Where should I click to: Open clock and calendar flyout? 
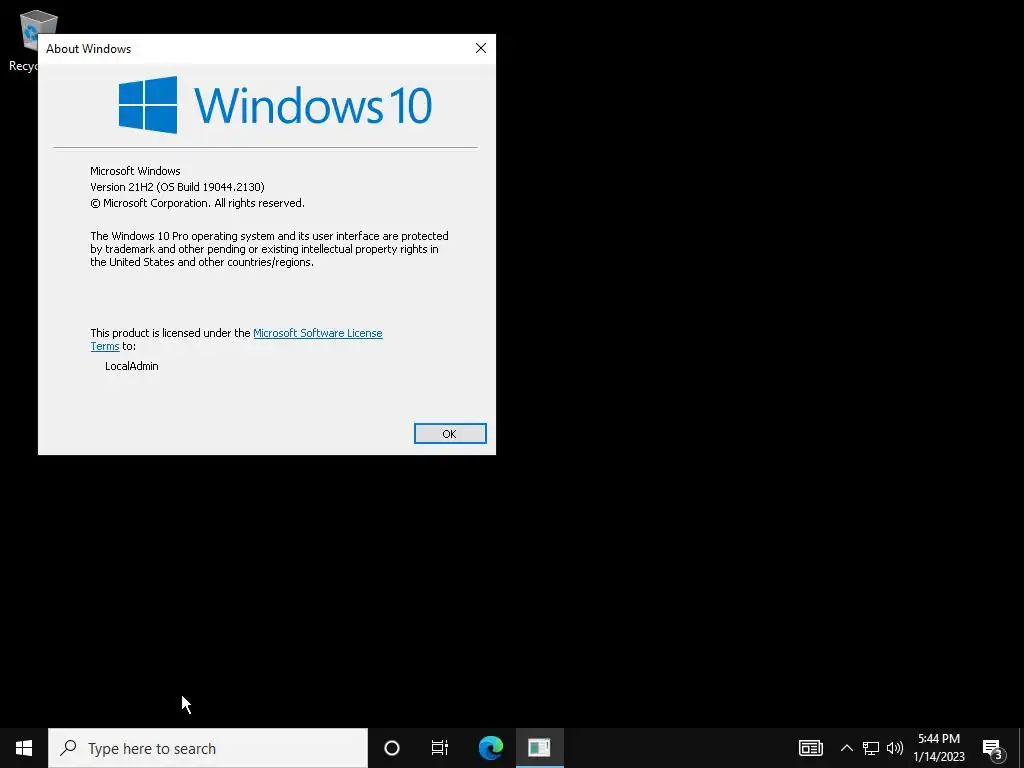939,748
